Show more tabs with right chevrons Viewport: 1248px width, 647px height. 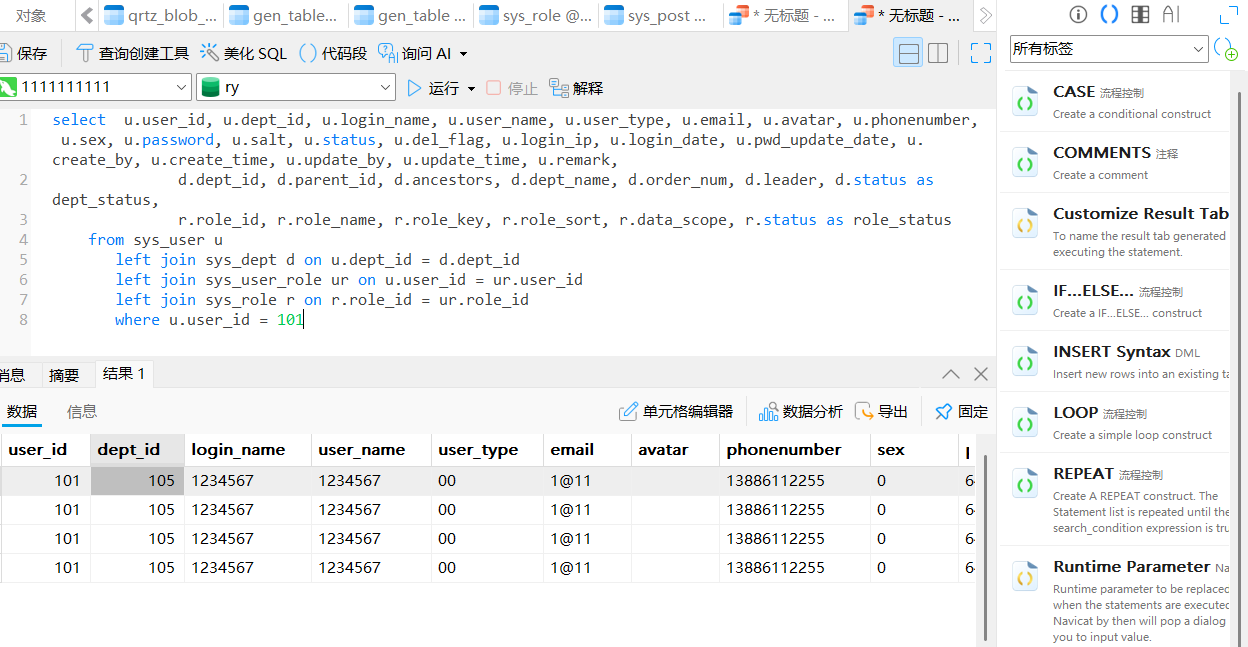(x=985, y=15)
